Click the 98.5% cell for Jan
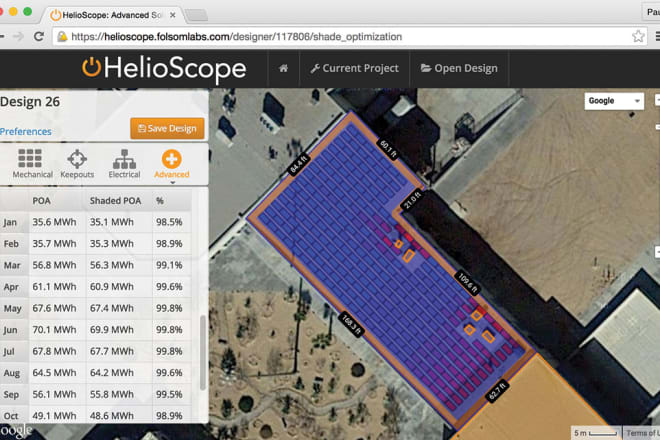This screenshot has height=440, width=660. pyautogui.click(x=169, y=222)
